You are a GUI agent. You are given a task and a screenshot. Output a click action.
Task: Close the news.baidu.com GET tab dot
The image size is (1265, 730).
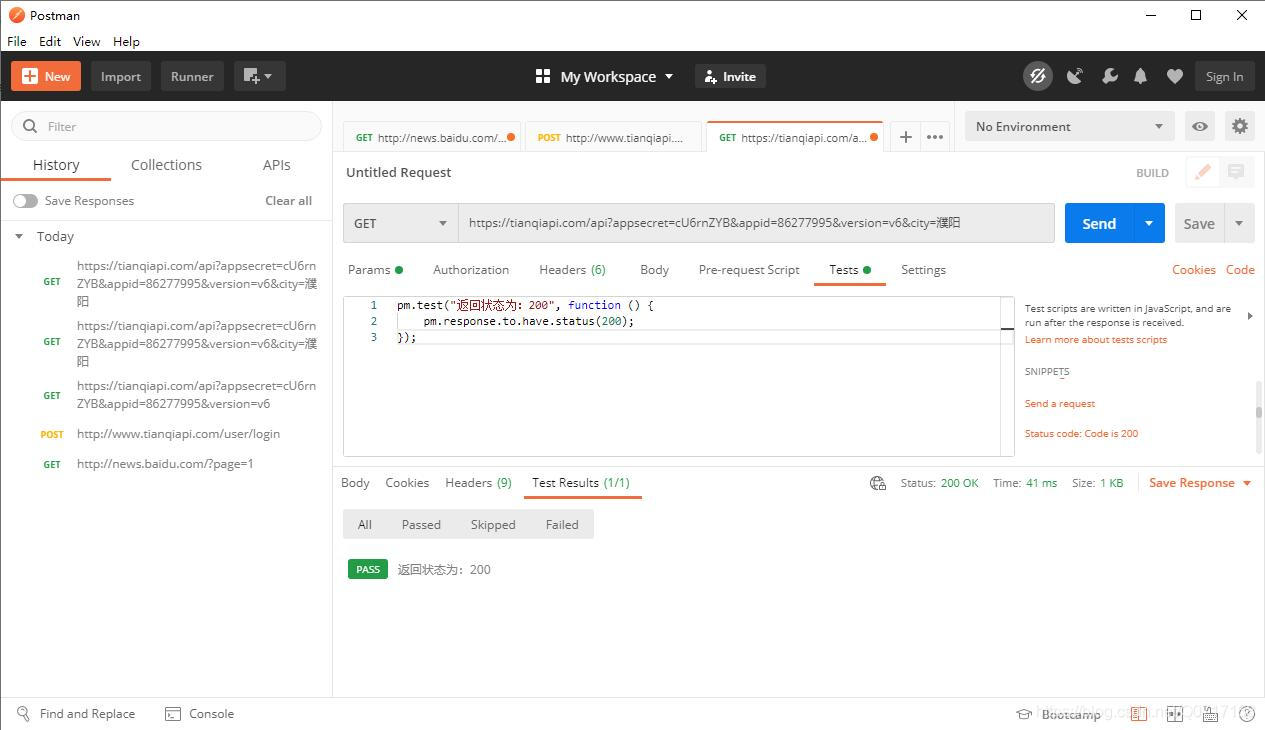511,137
